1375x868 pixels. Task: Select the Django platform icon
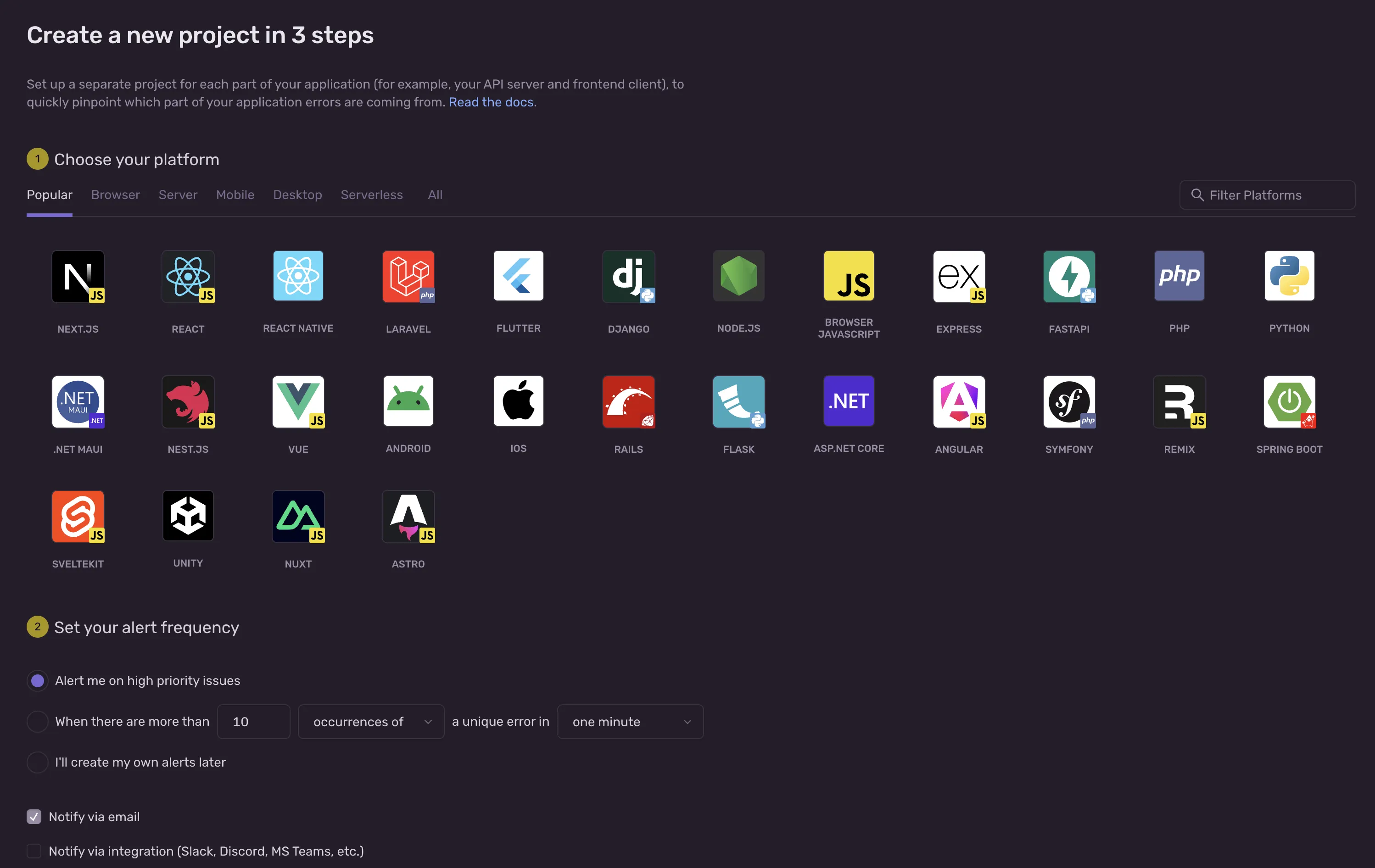[x=629, y=276]
